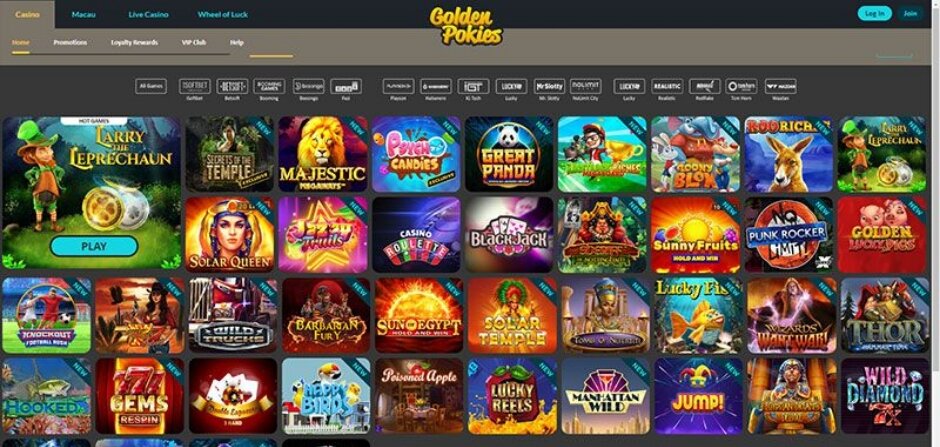Click the Golden Pokies logo
Screen dimensions: 940x447
click(466, 26)
